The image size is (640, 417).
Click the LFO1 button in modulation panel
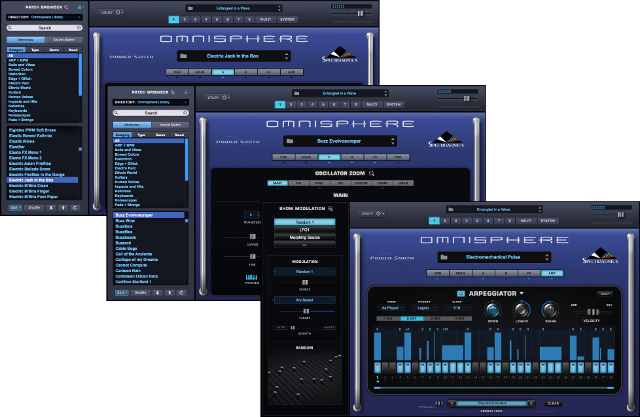(x=304, y=230)
